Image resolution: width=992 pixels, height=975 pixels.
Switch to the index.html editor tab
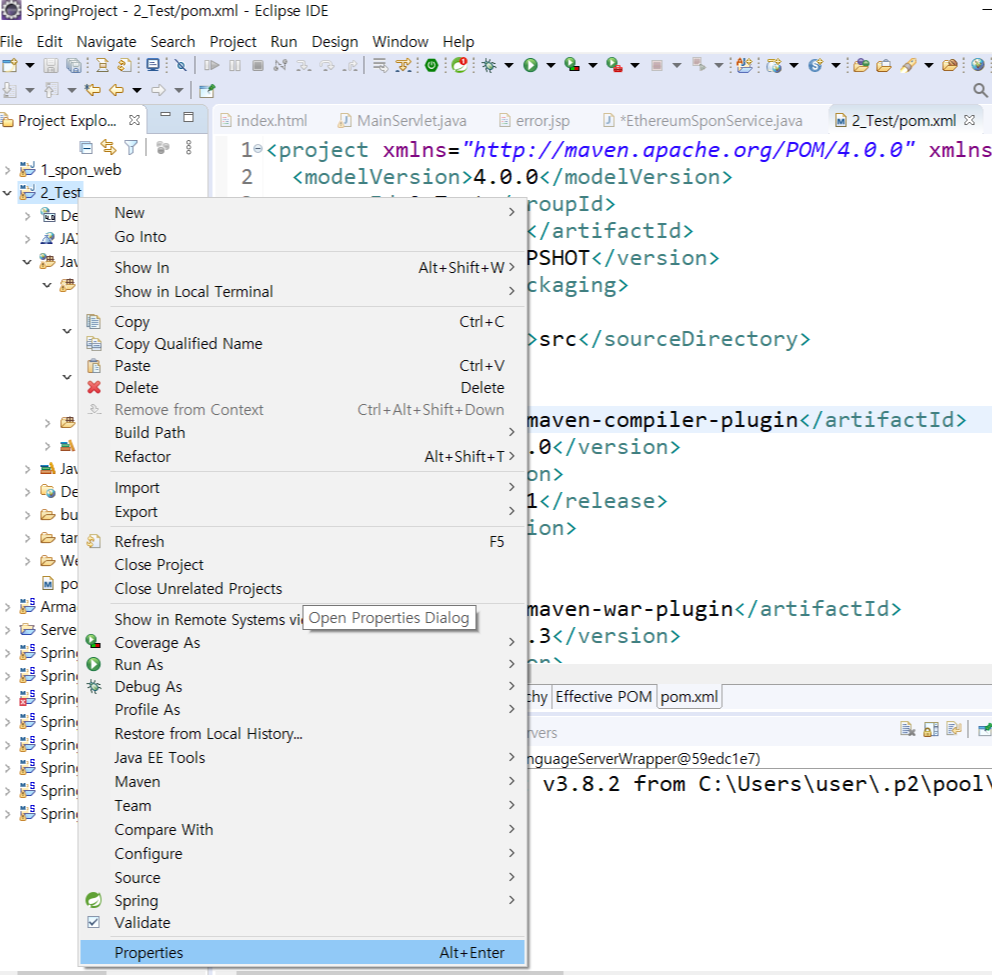click(x=264, y=120)
